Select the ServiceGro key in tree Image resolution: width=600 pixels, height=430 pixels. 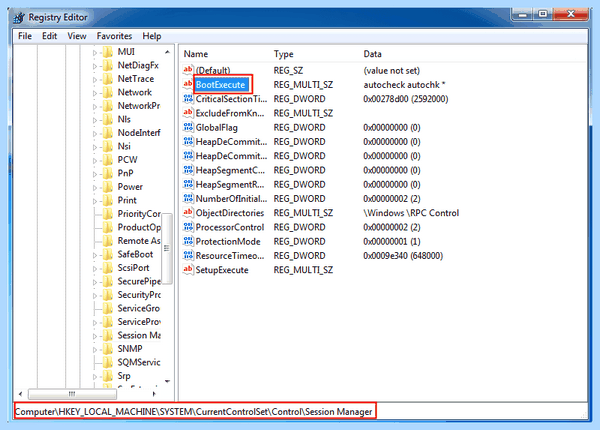coord(139,308)
